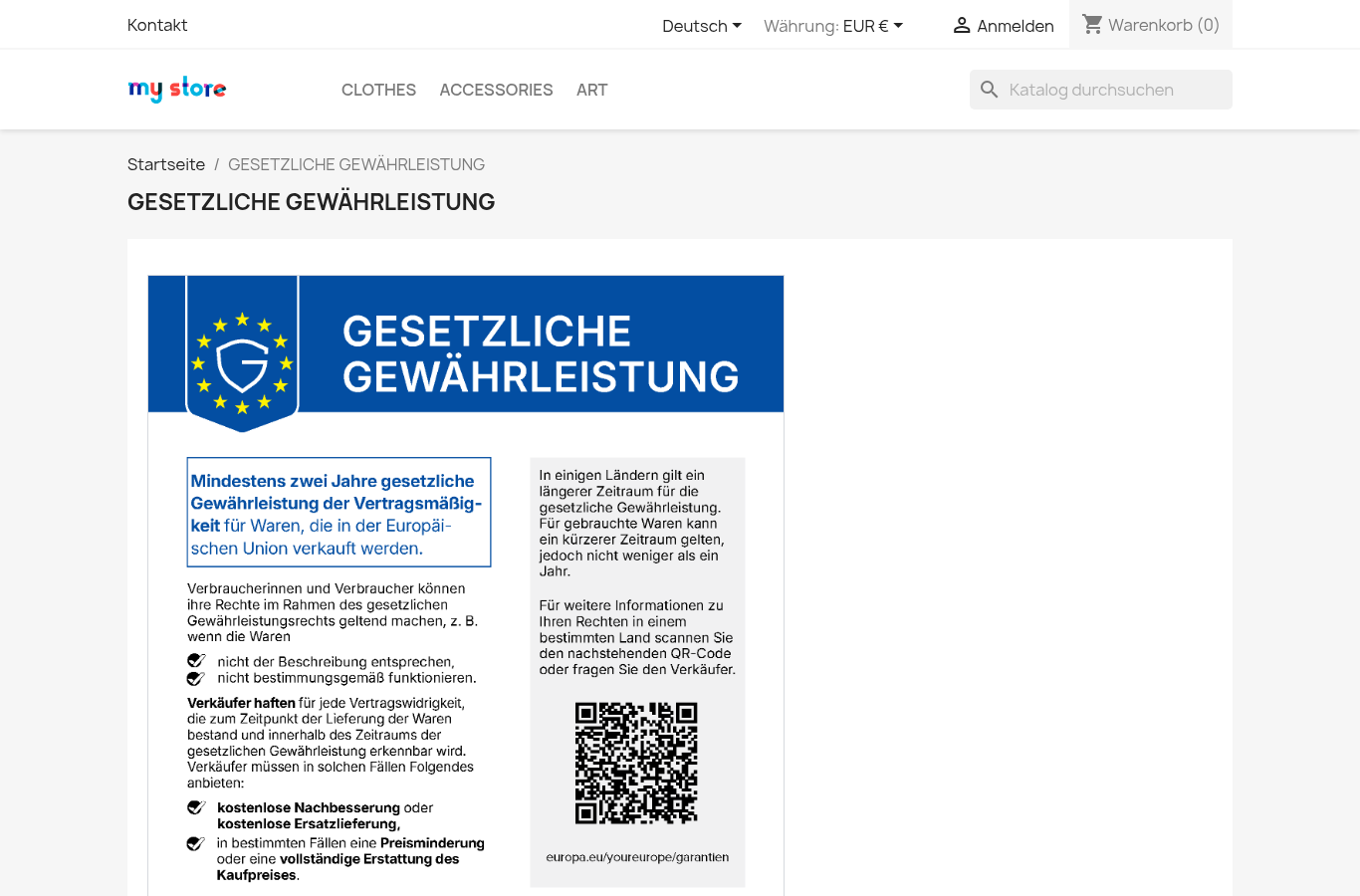Click 'vollständige Erstattung des' text
Image resolution: width=1360 pixels, height=896 pixels.
pos(369,859)
